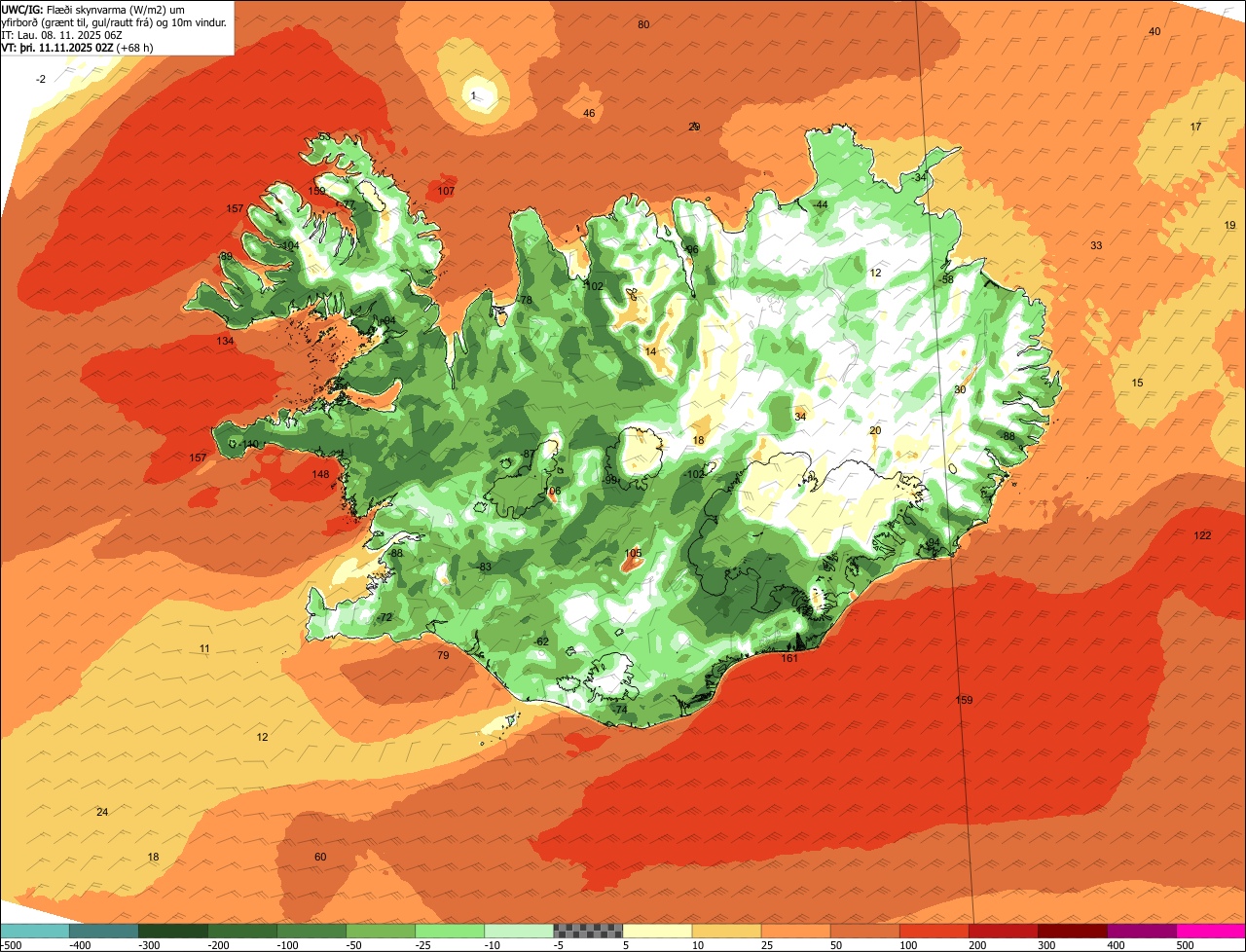
Task: Click the flux value '33' east of Iceland
Action: (1096, 245)
